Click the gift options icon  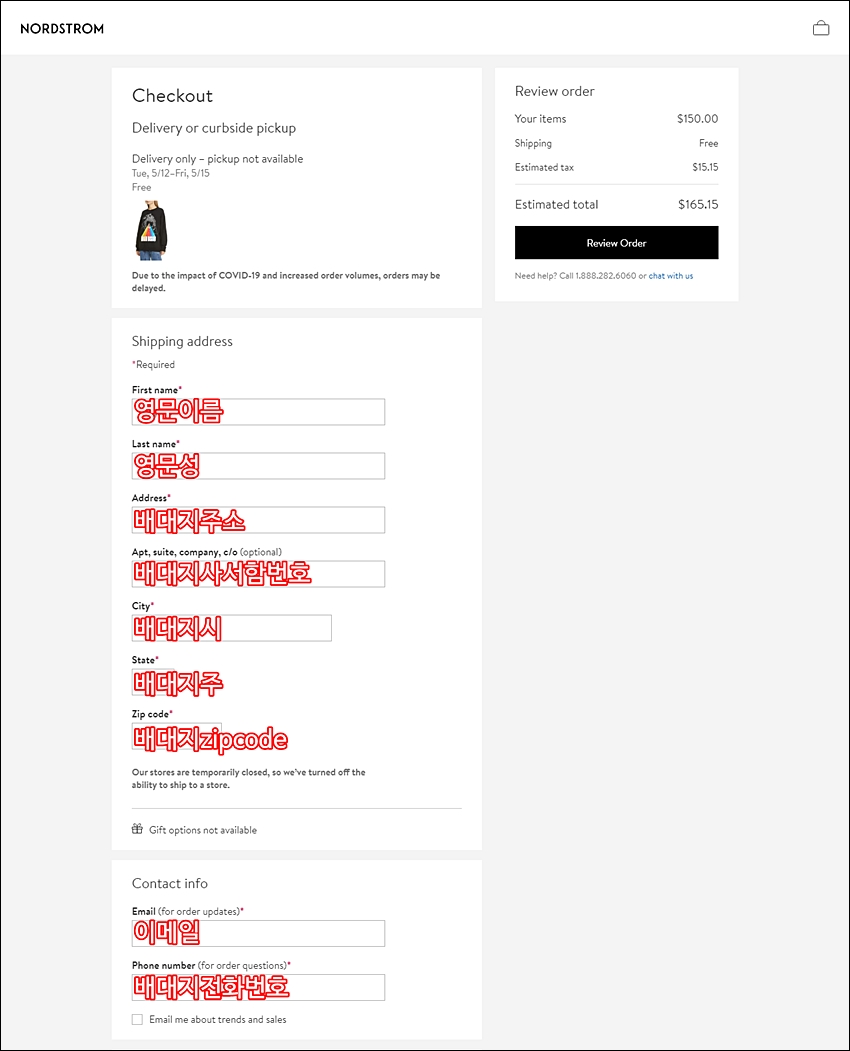coord(137,829)
